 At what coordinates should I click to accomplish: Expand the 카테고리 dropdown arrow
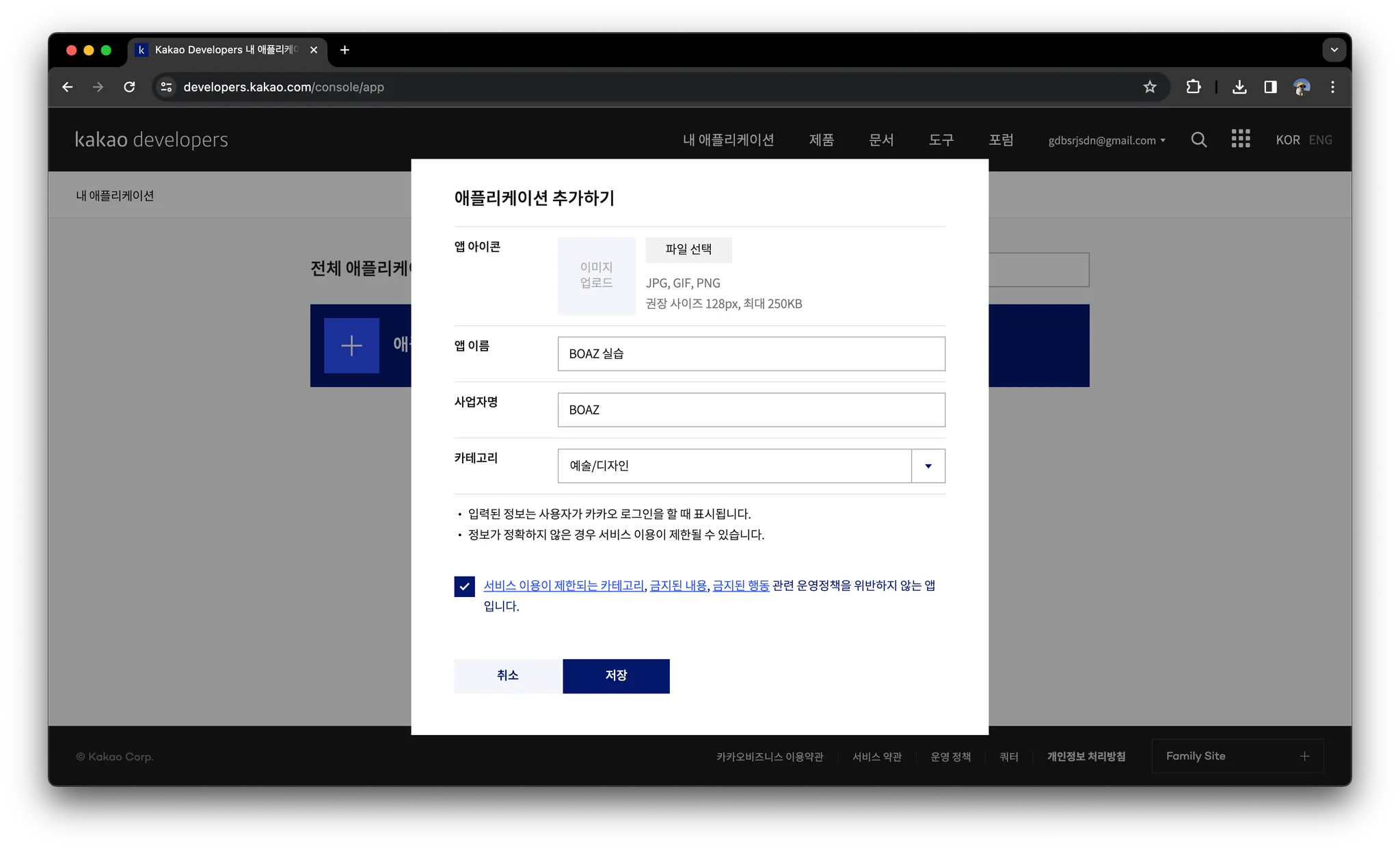click(928, 466)
